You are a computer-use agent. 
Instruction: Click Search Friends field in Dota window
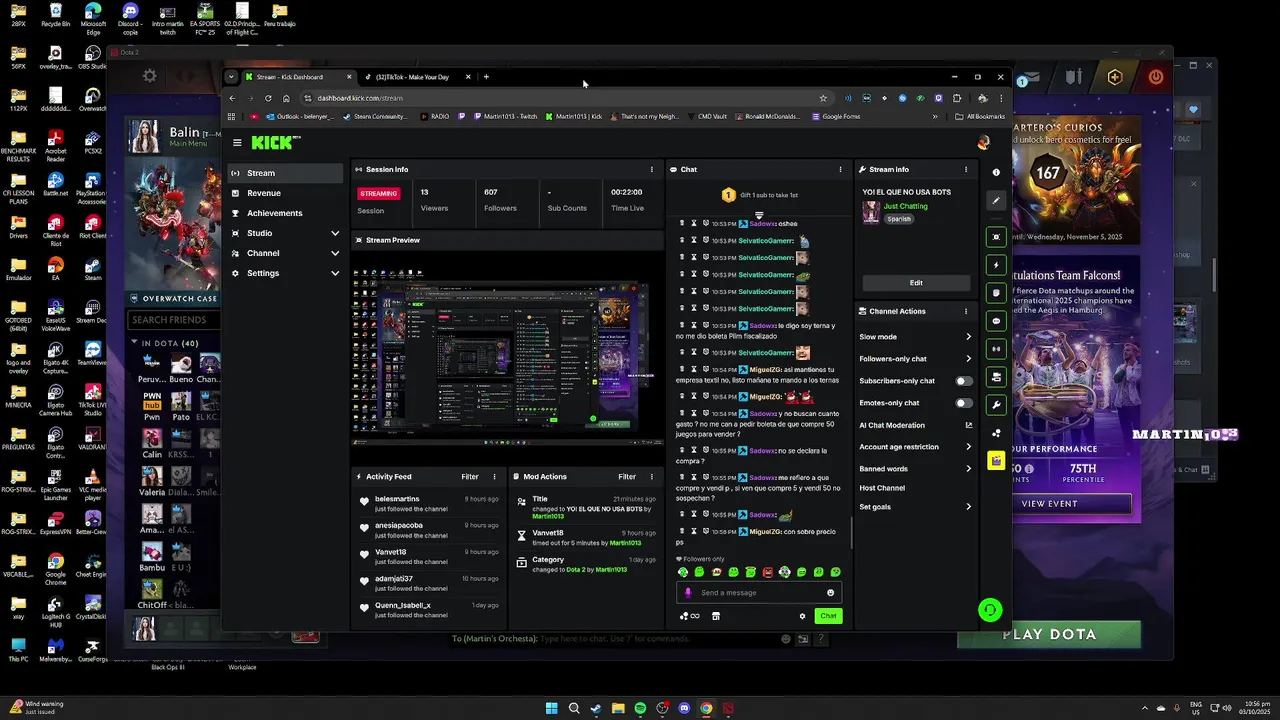coord(173,320)
